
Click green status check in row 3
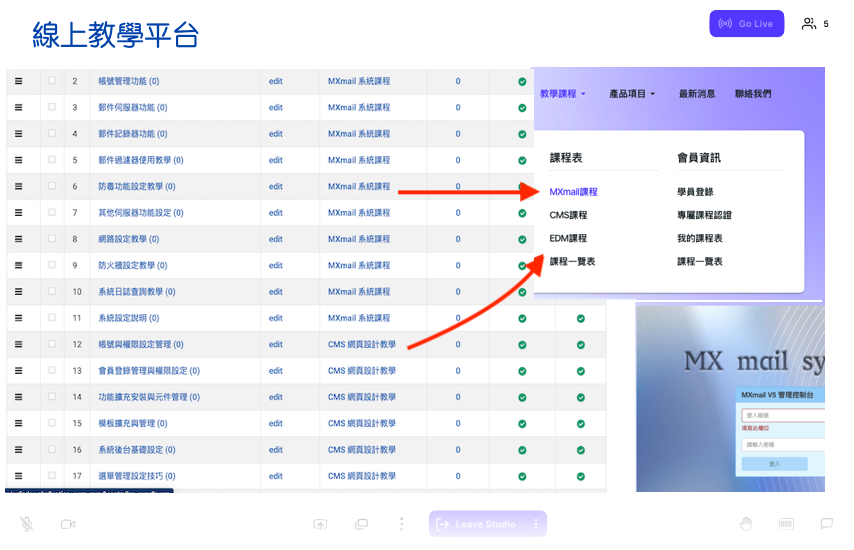pyautogui.click(x=522, y=108)
